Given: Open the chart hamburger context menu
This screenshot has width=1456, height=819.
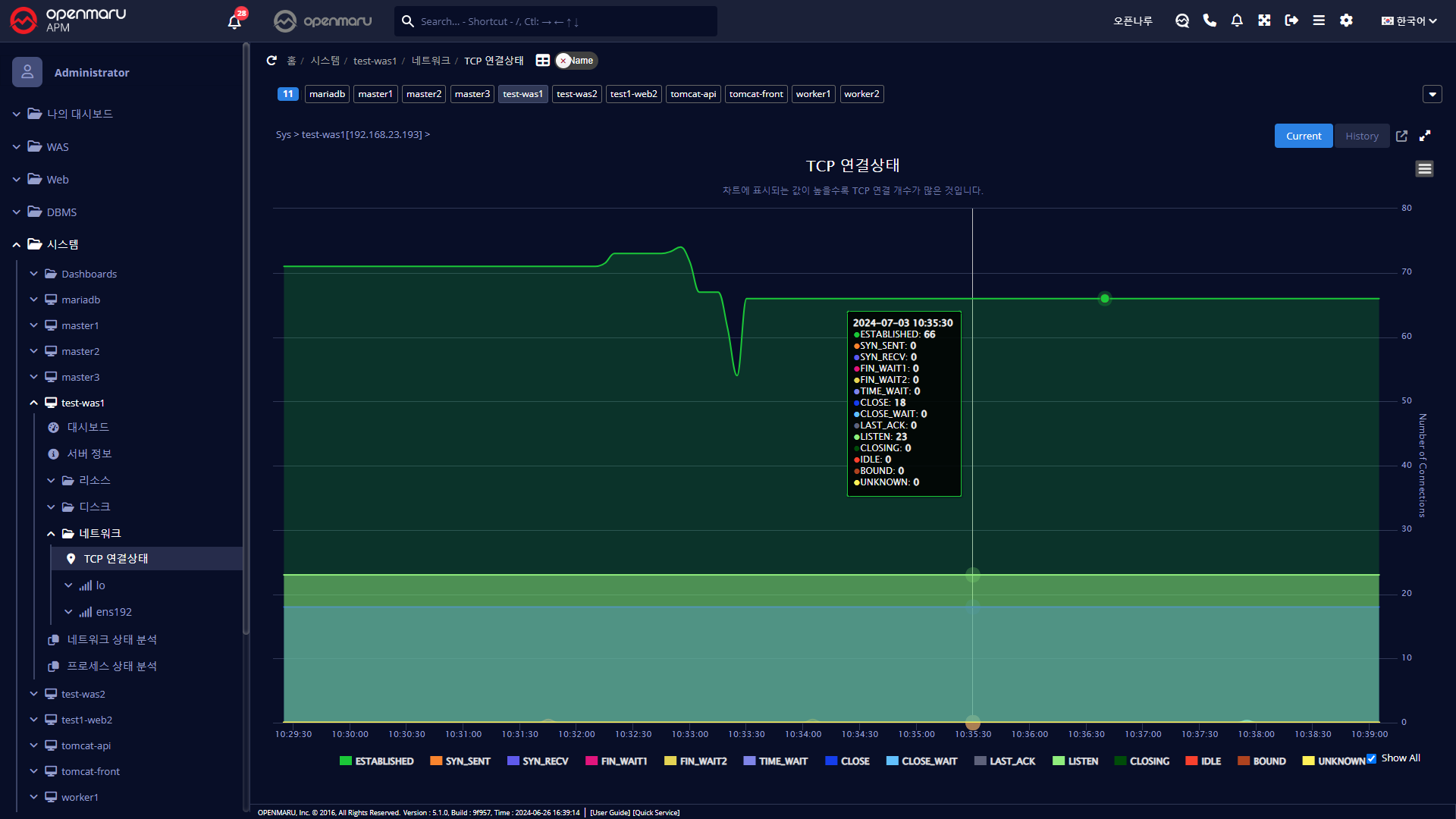Looking at the screenshot, I should coord(1424,168).
